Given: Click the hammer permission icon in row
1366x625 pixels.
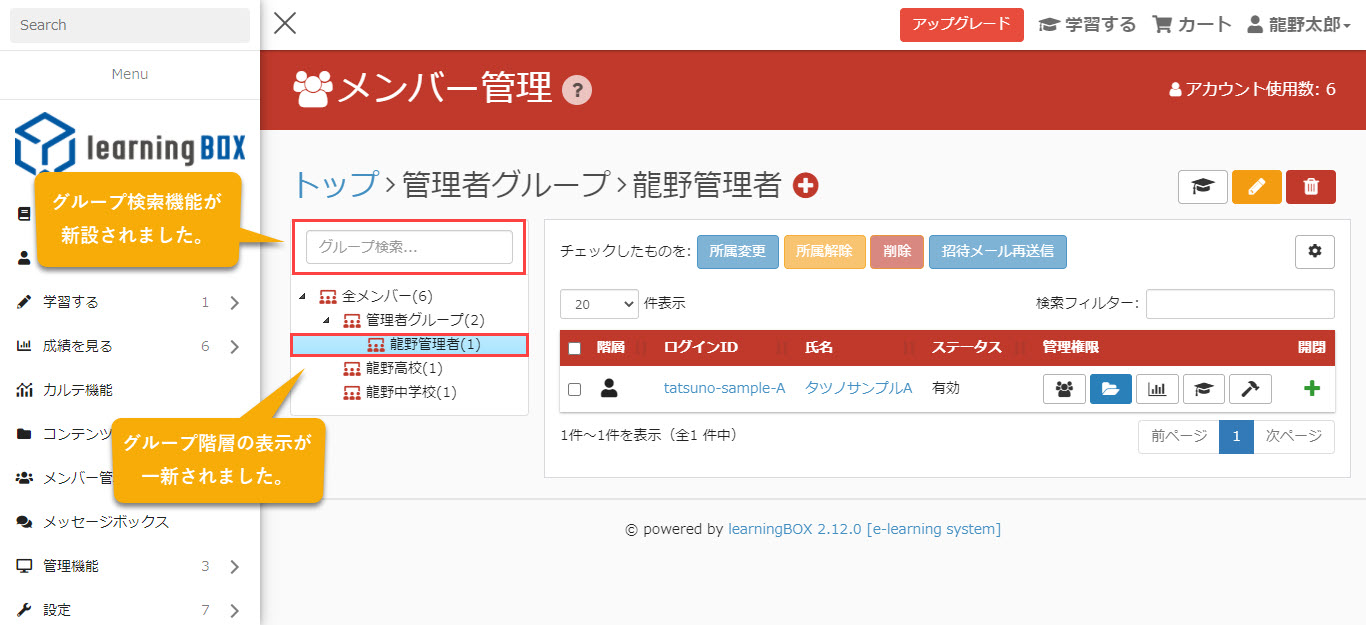Looking at the screenshot, I should (1250, 389).
